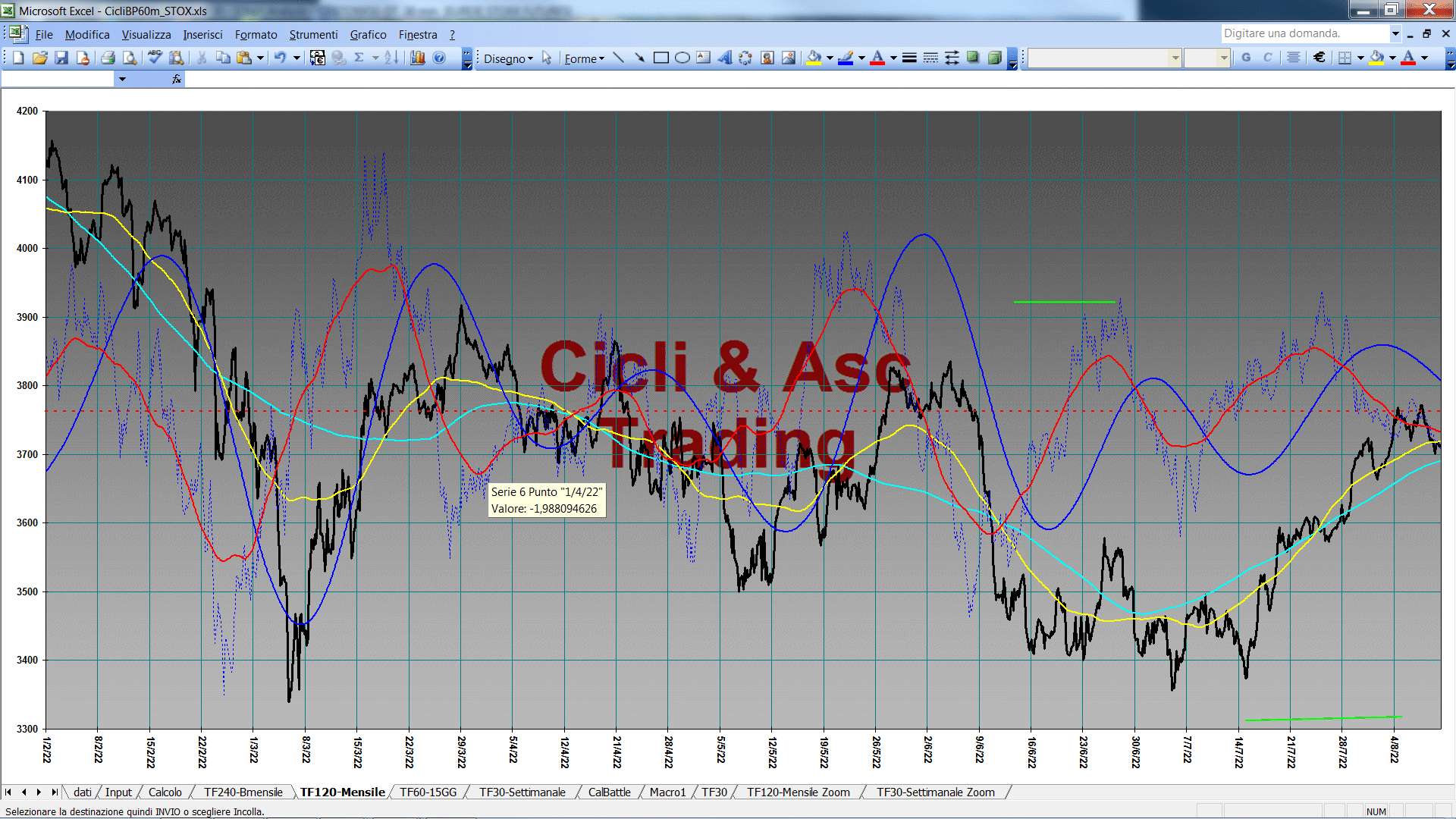This screenshot has height=819, width=1456.
Task: Open Microsoft Excel Help question icon
Action: 439,58
